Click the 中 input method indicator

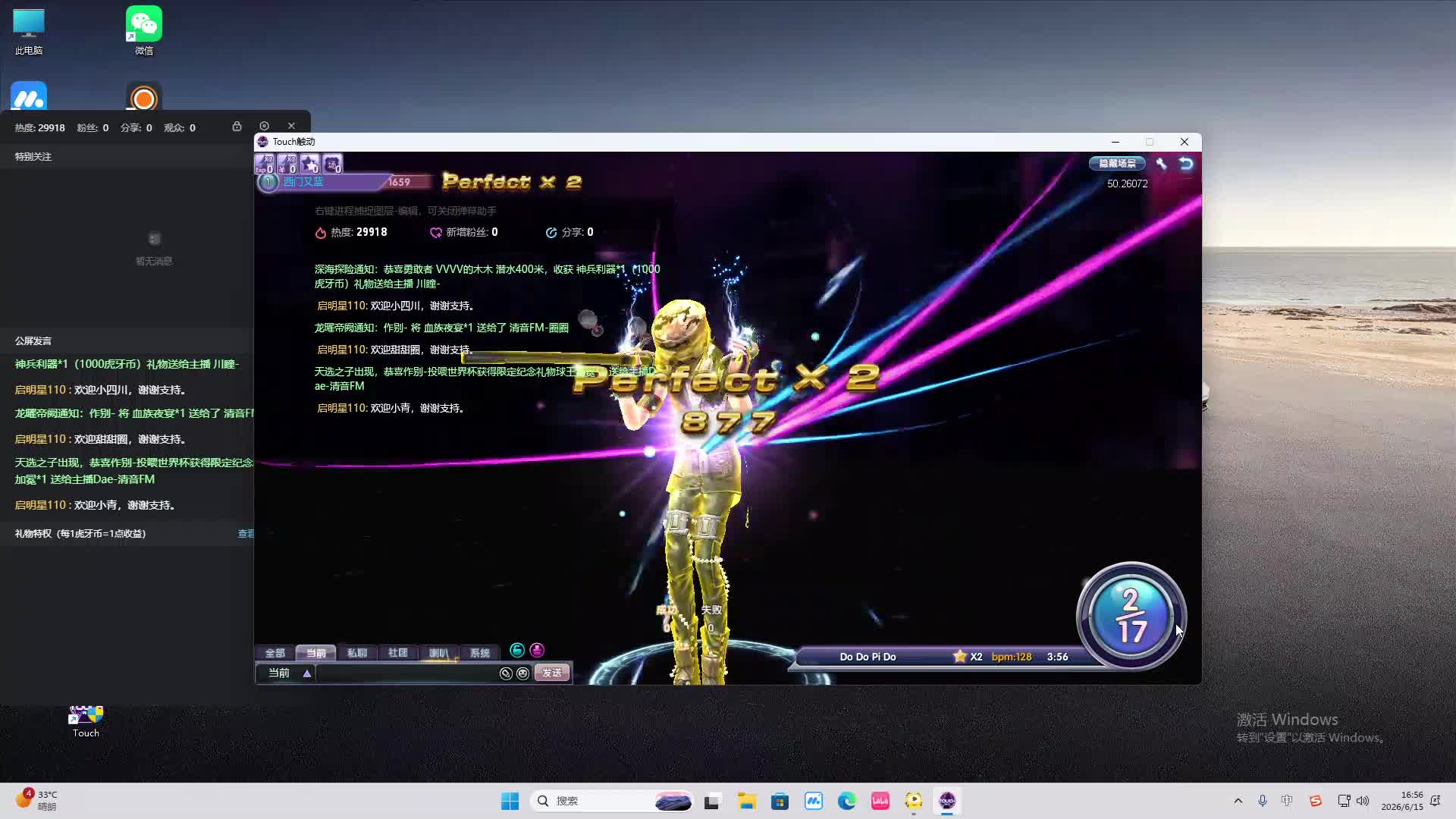(x=1287, y=801)
